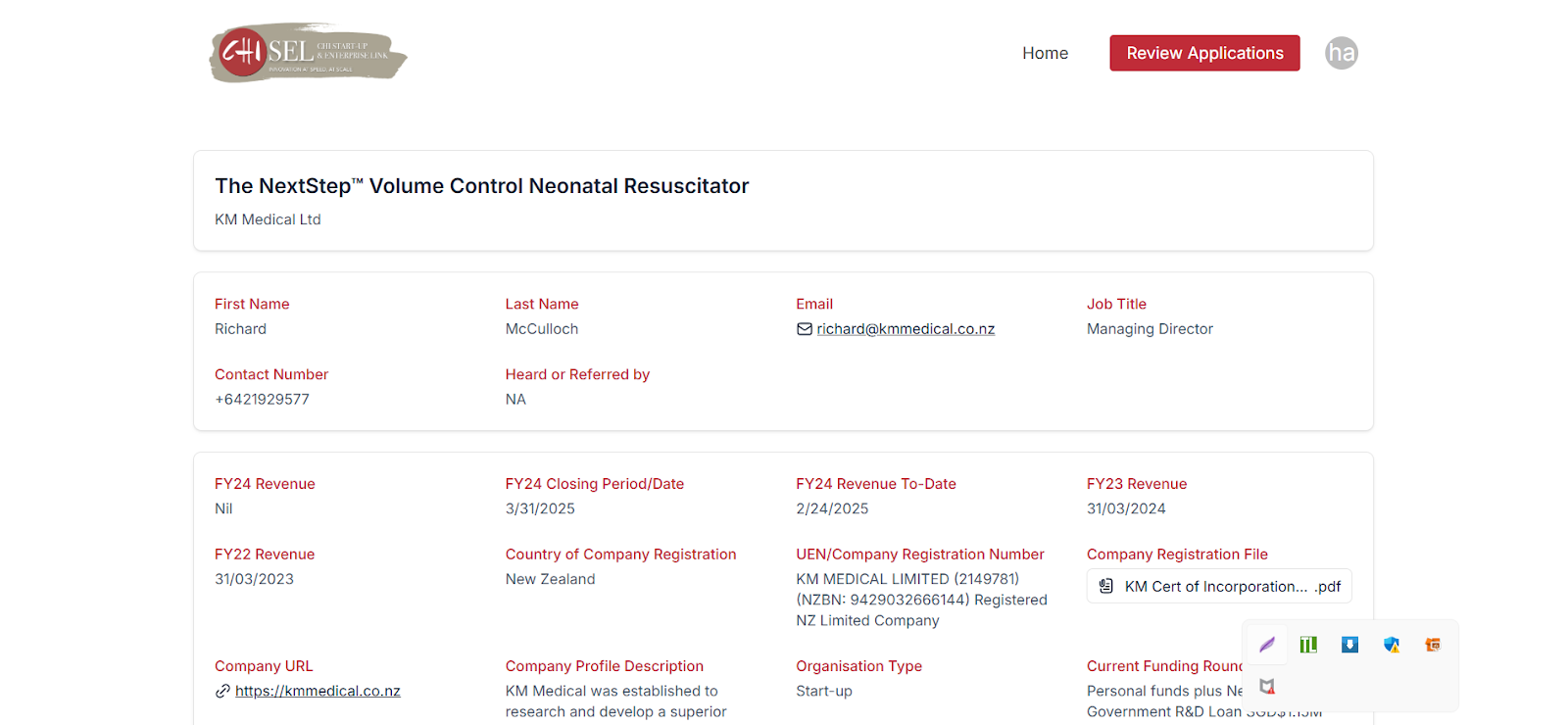The width and height of the screenshot is (1568, 725).
Task: Open the green TL tray icon
Action: tap(1308, 645)
